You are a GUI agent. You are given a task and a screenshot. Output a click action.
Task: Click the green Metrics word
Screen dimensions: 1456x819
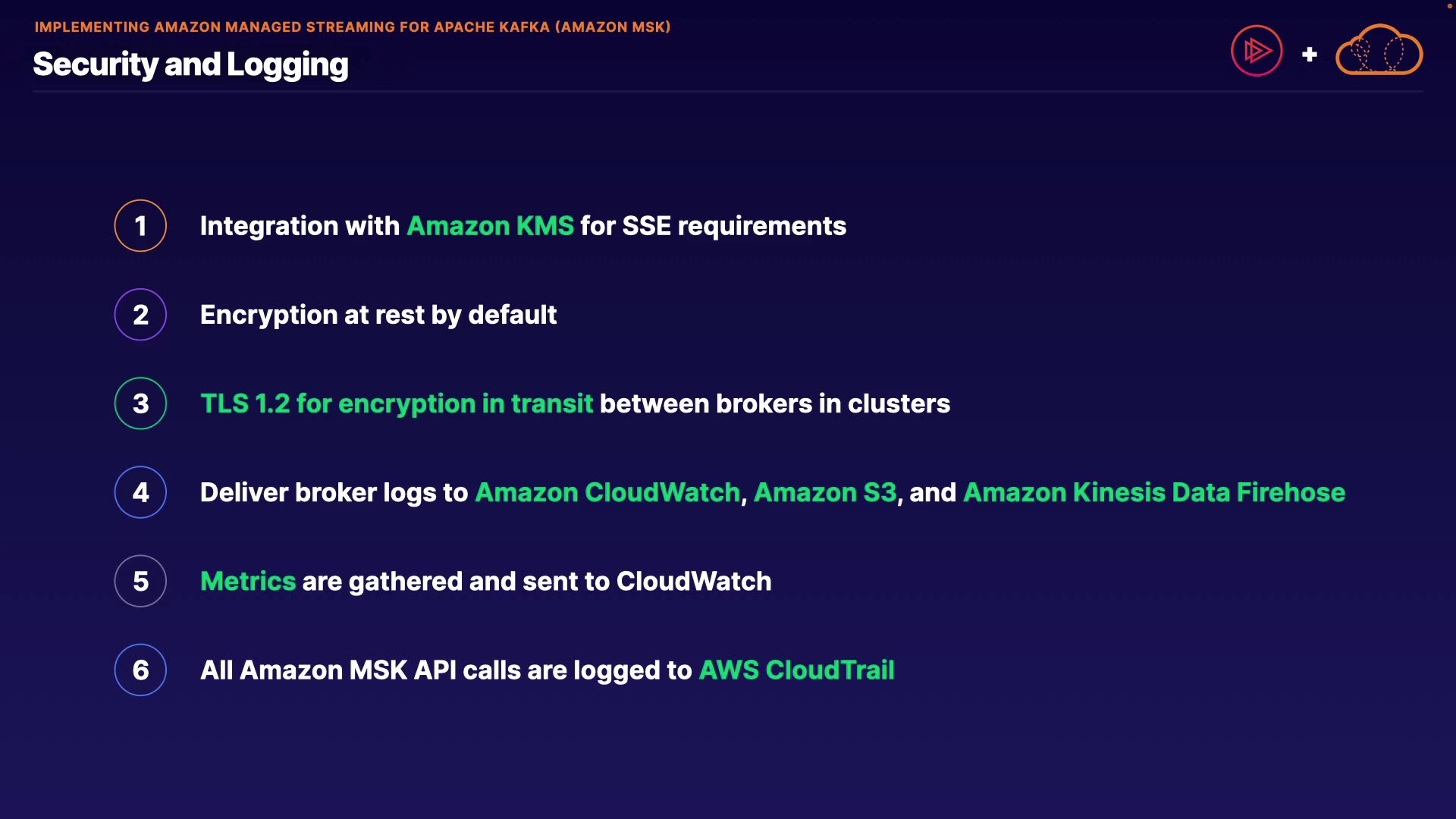coord(248,581)
